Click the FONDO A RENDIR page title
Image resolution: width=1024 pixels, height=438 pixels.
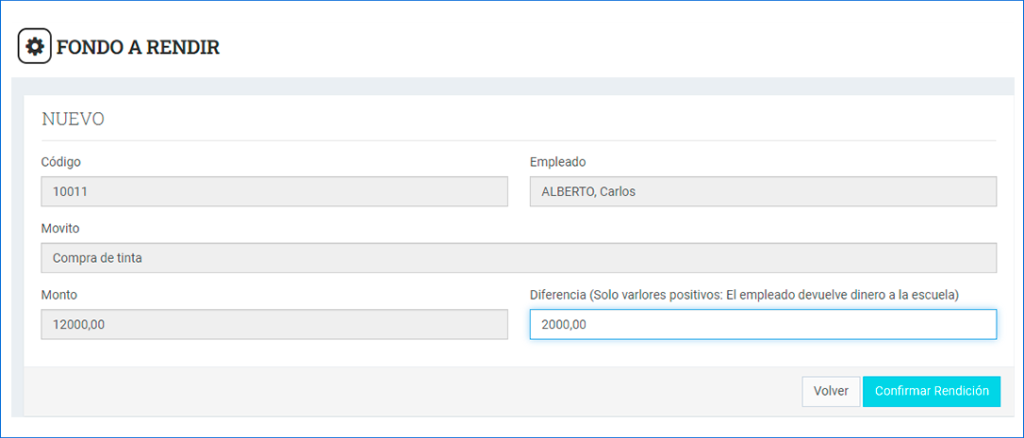click(x=138, y=47)
